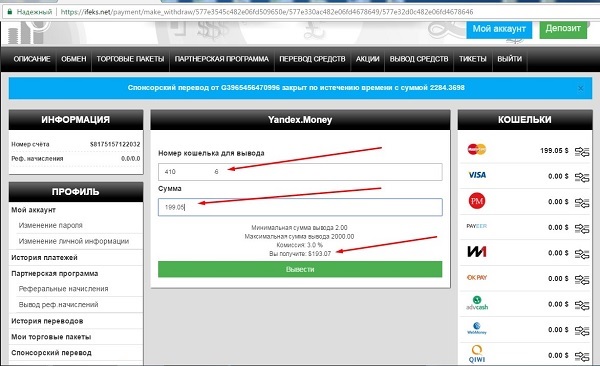Image resolution: width=600 pixels, height=366 pixels.
Task: Click the secure padlock icon in address bar
Action: pos(9,12)
